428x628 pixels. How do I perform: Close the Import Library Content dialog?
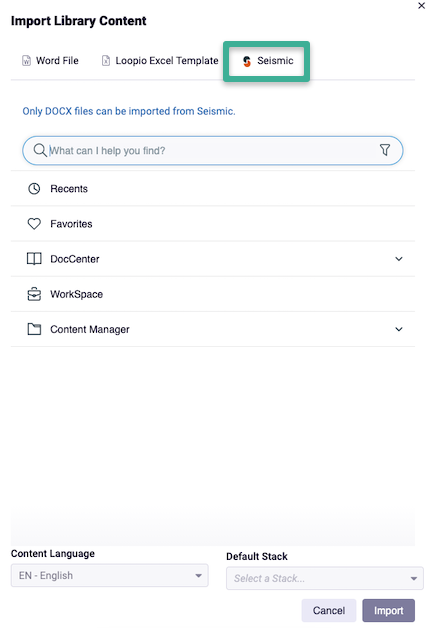(x=422, y=6)
